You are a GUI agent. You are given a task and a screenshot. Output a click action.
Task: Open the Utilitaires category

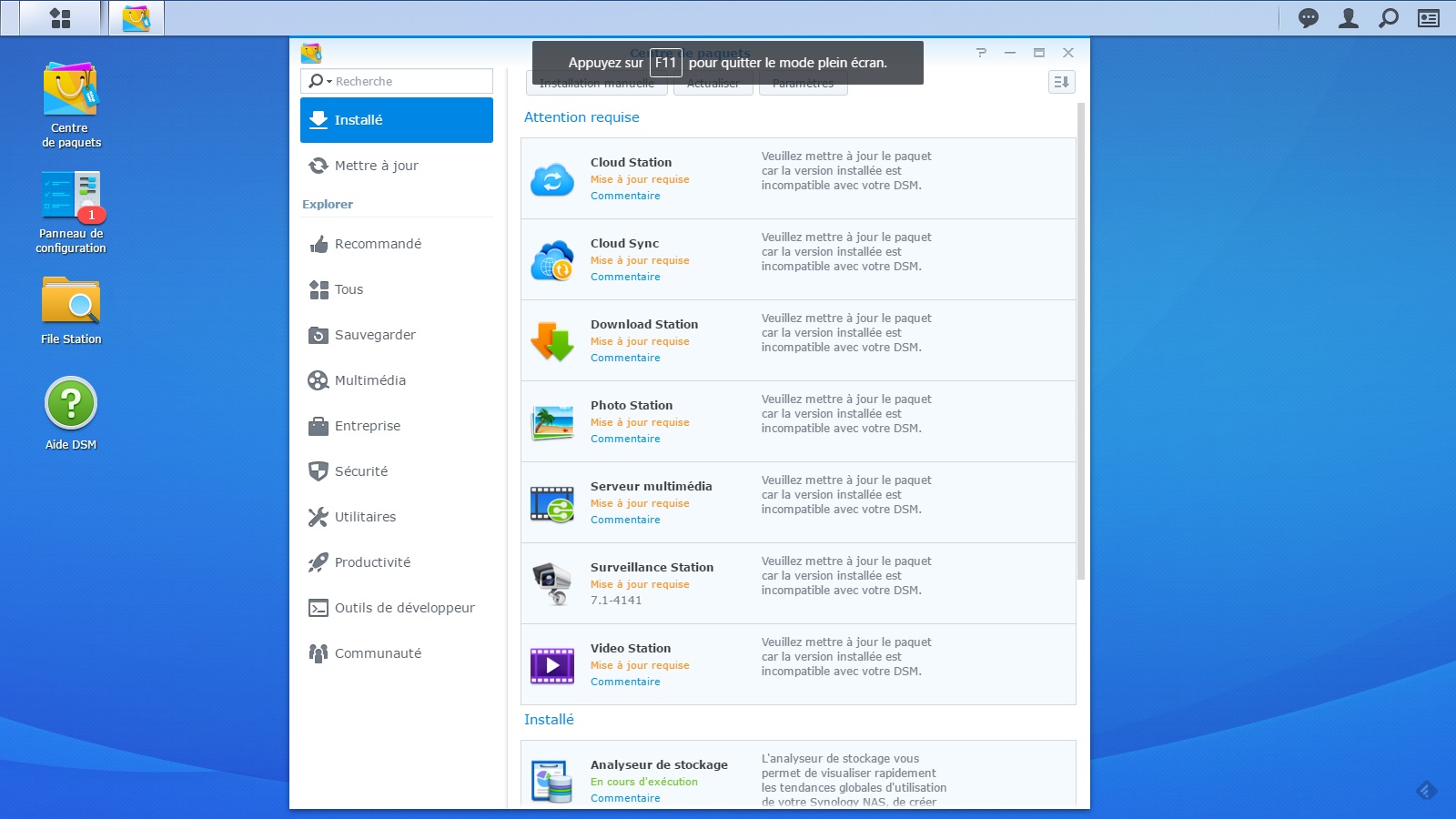coord(397,517)
